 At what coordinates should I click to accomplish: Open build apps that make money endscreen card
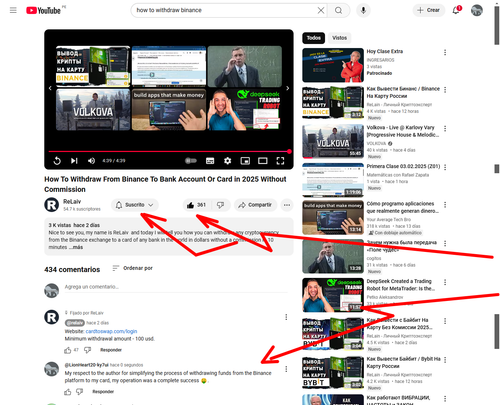click(x=169, y=109)
